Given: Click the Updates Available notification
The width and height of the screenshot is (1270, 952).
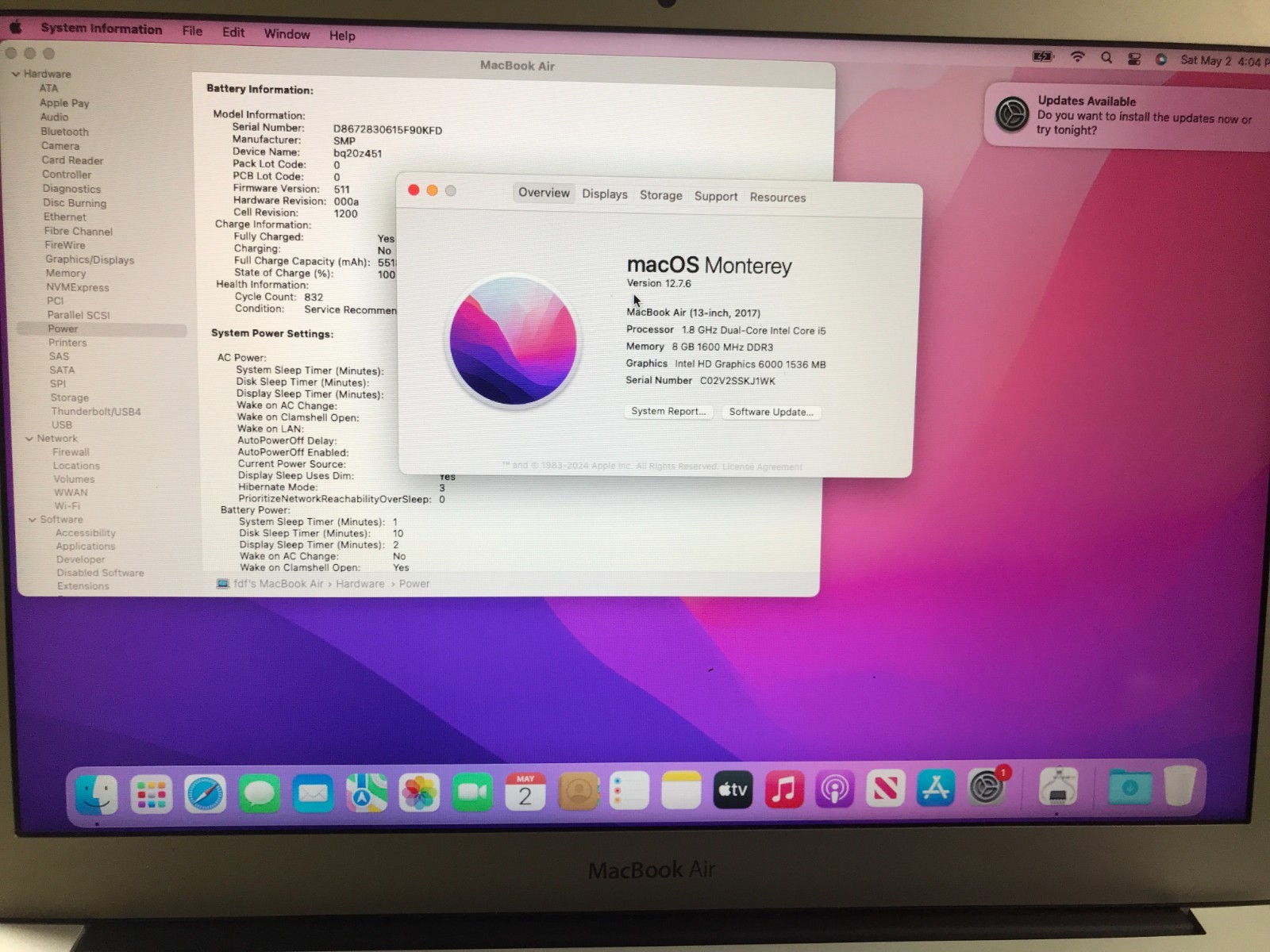Looking at the screenshot, I should click(x=1127, y=116).
